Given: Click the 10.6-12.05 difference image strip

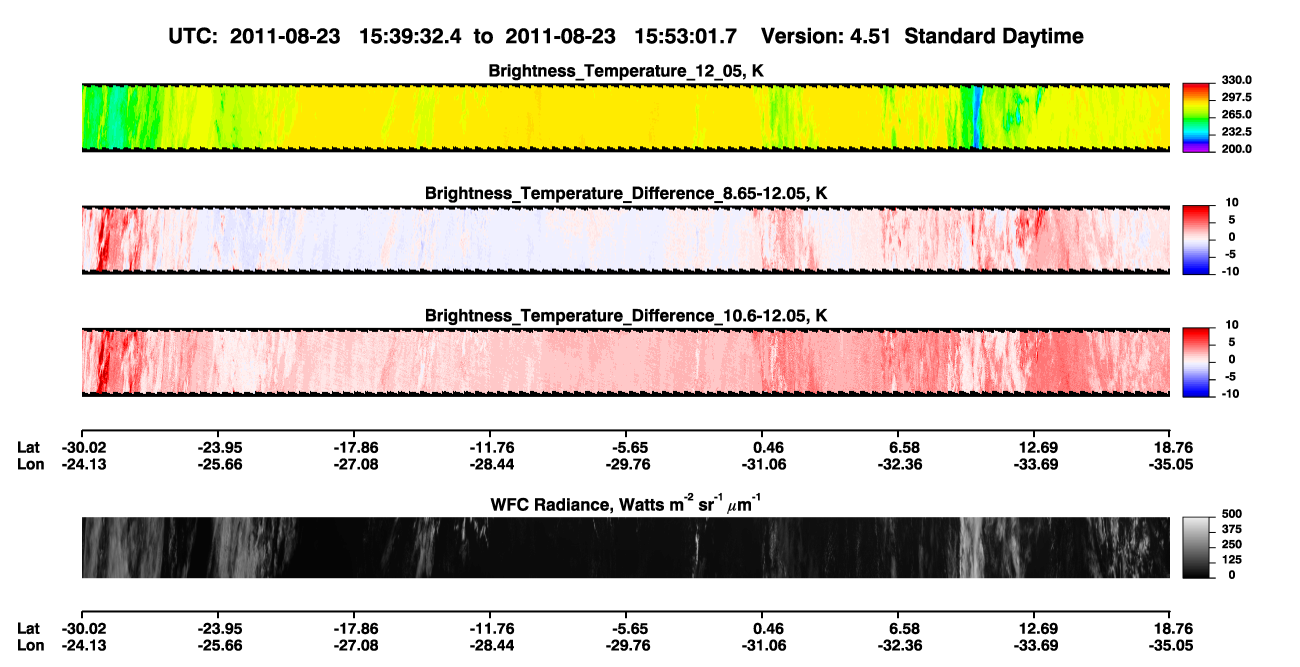Looking at the screenshot, I should (x=626, y=362).
